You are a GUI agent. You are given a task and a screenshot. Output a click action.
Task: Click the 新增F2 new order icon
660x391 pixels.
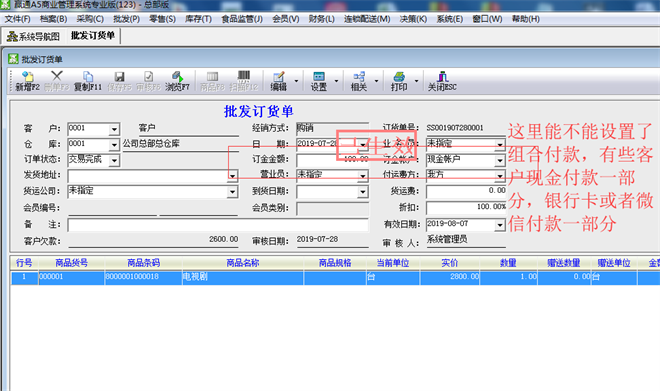pyautogui.click(x=27, y=81)
